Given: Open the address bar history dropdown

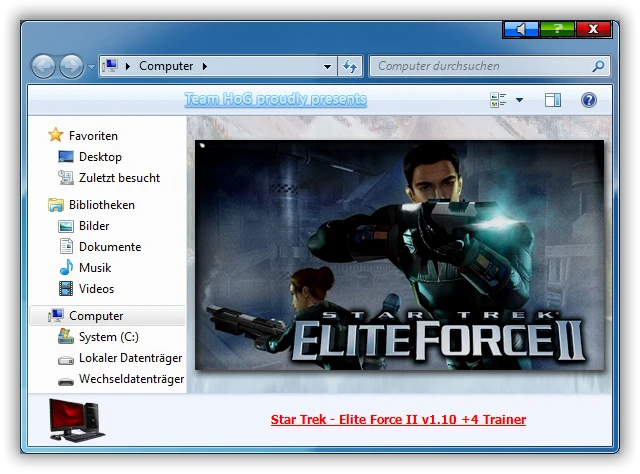Looking at the screenshot, I should pos(327,67).
